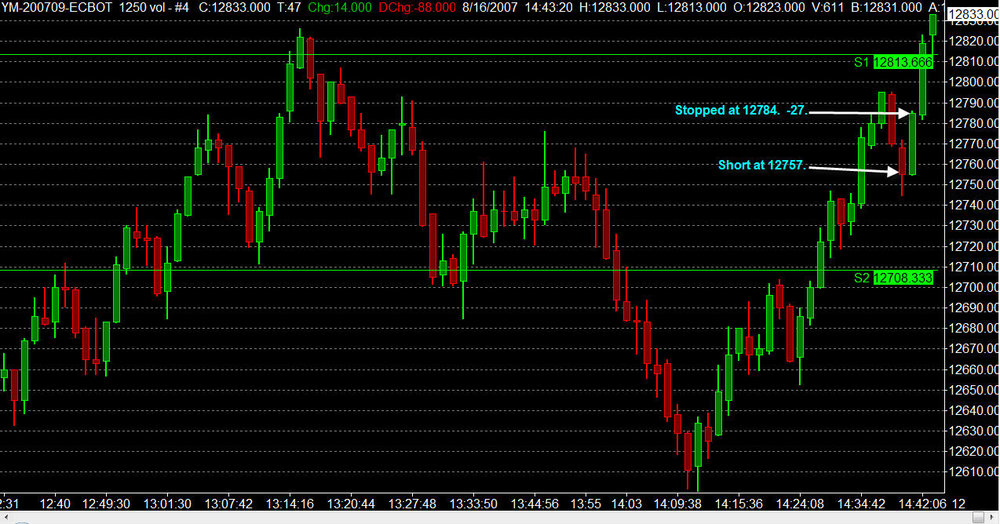
Task: Click the B:12831.000 bid value
Action: point(887,8)
